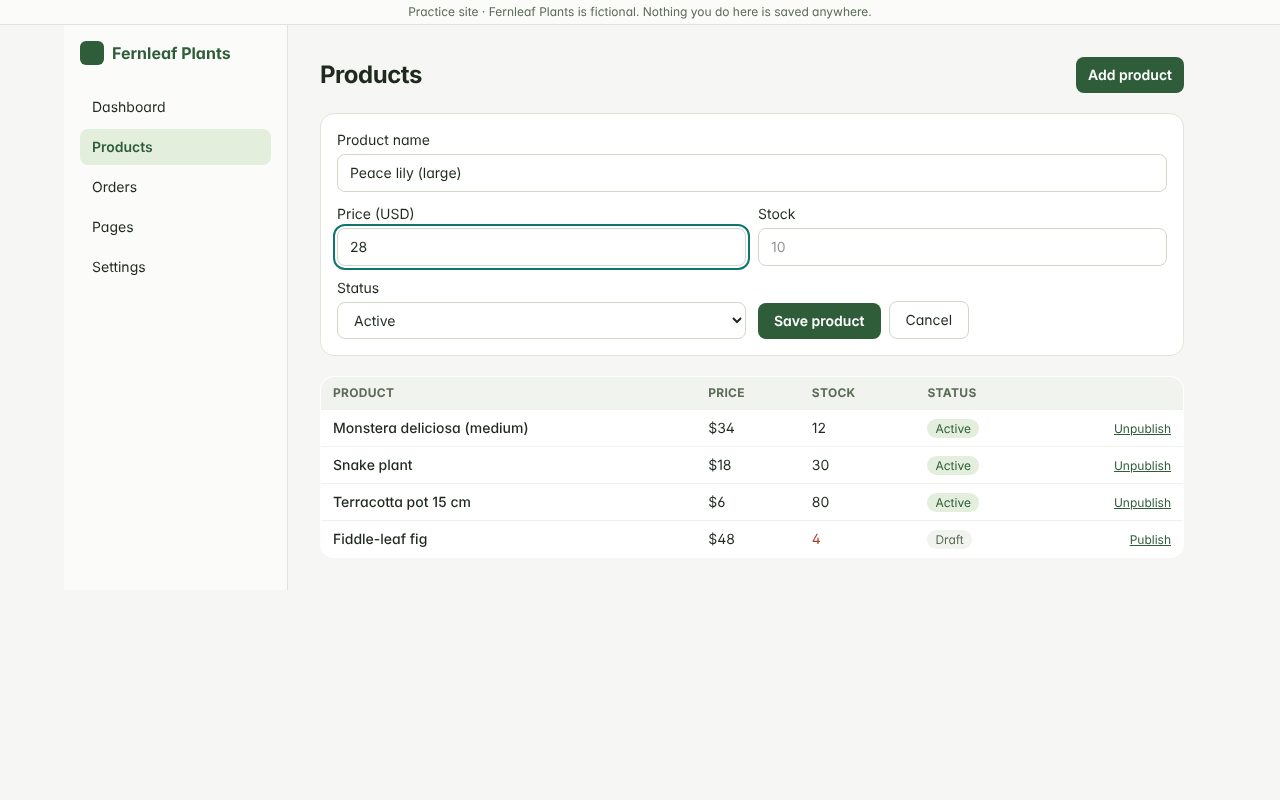Click the stock value 12
The image size is (1280, 800).
[x=819, y=428]
